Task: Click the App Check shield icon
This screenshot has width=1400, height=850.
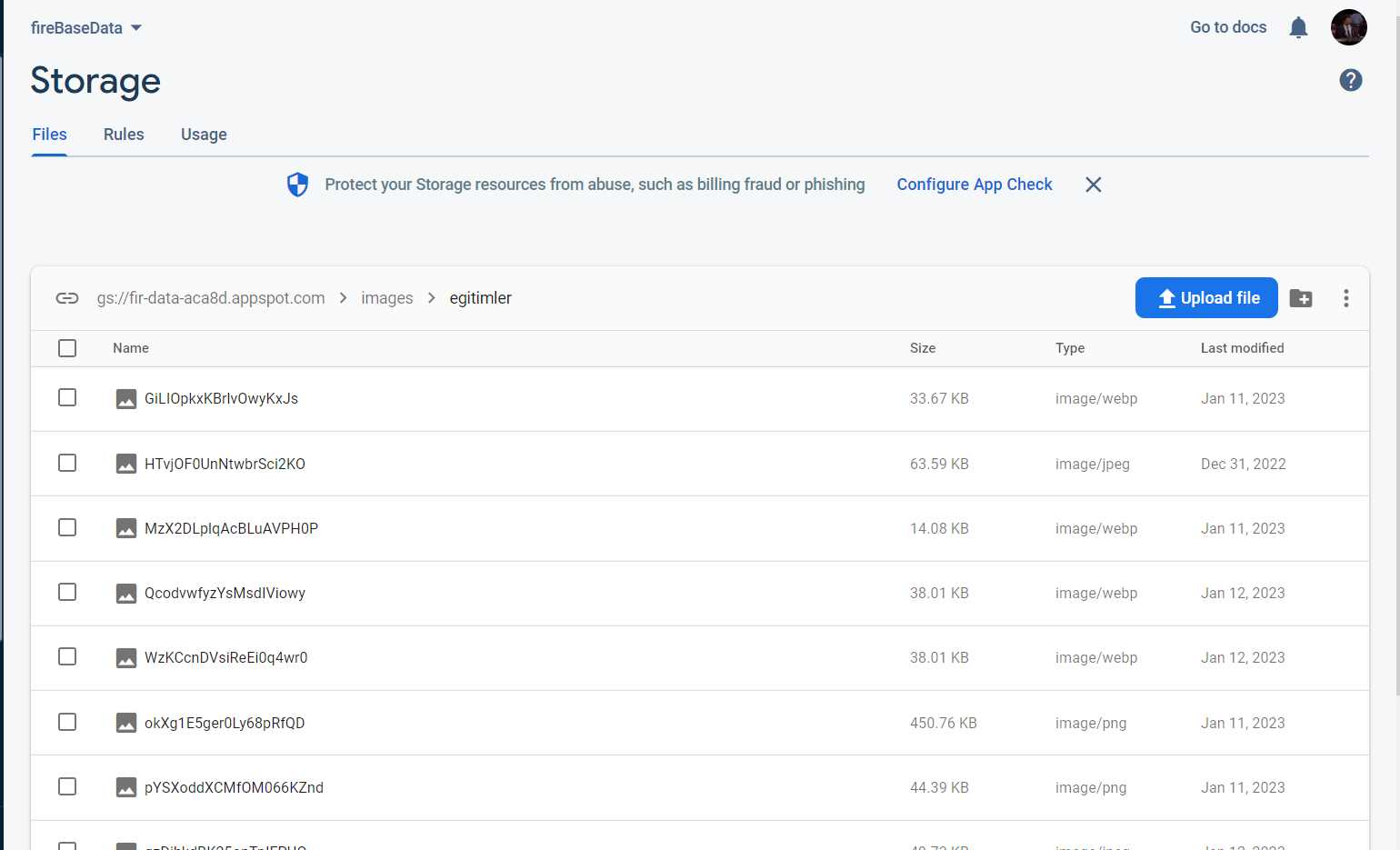Action: [x=297, y=185]
